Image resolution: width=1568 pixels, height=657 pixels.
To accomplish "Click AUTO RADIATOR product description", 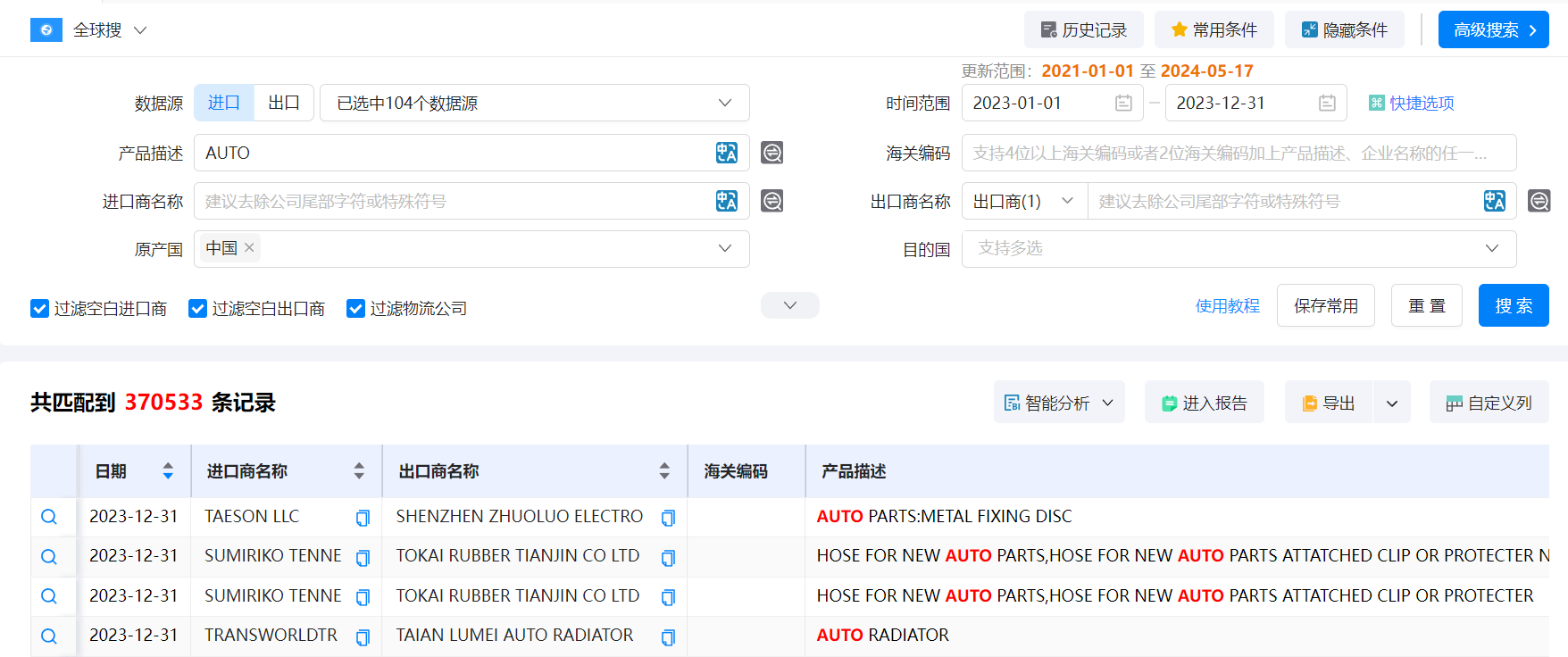I will tap(882, 635).
